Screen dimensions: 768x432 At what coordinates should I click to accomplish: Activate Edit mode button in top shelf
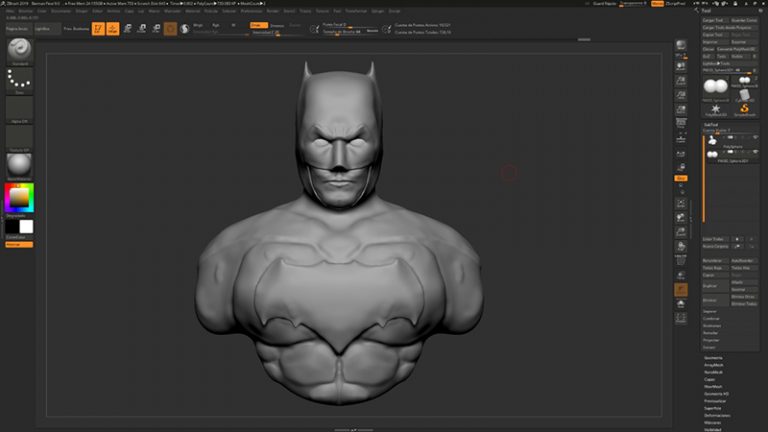point(98,29)
